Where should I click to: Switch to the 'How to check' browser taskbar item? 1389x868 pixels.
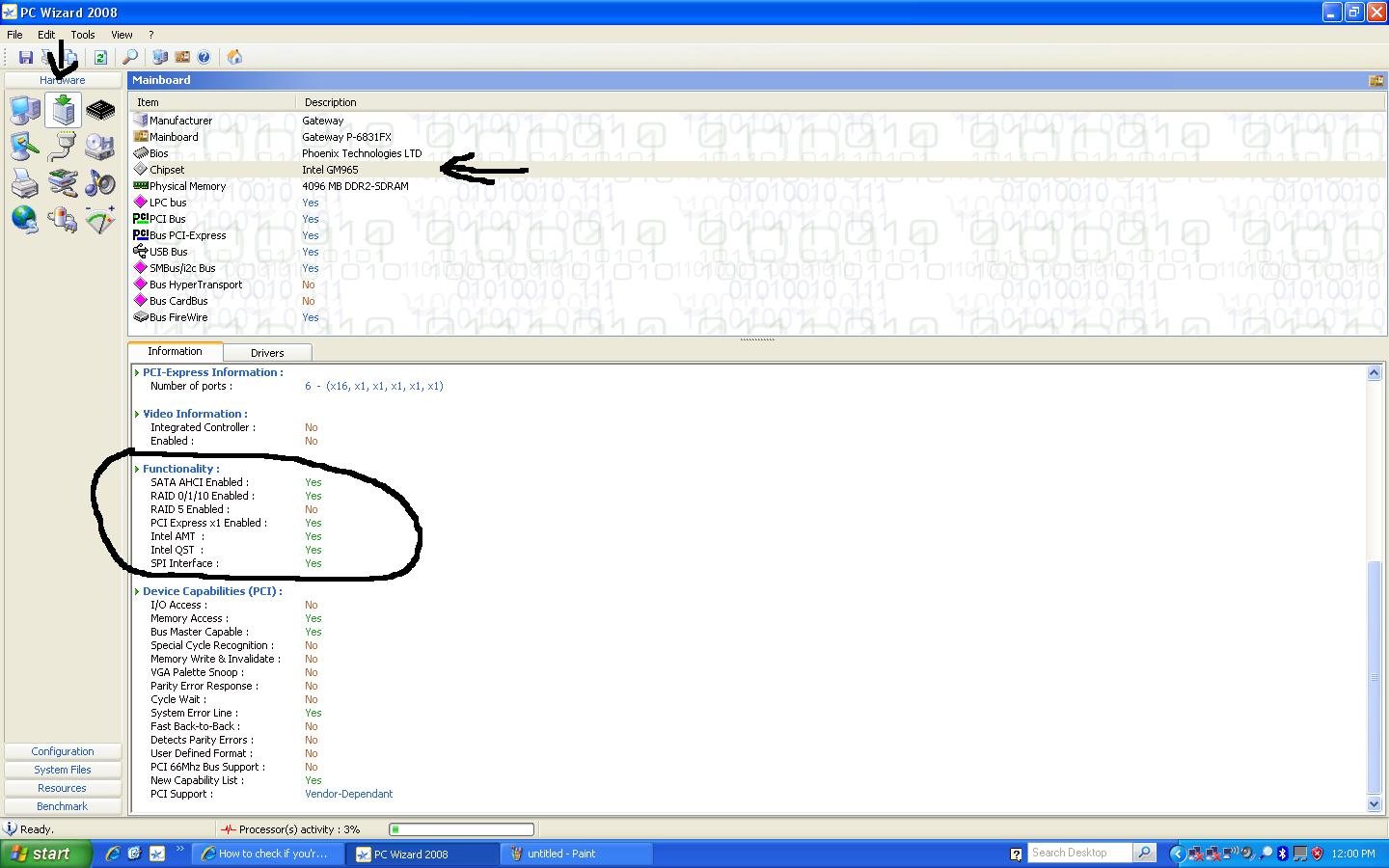pyautogui.click(x=268, y=854)
